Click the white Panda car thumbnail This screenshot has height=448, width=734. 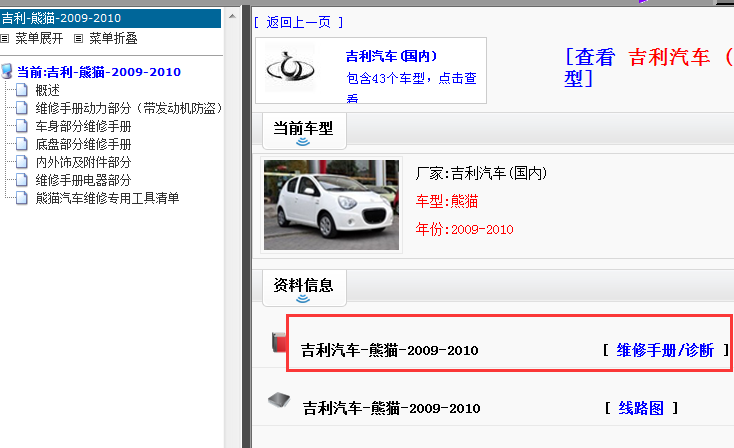(331, 205)
